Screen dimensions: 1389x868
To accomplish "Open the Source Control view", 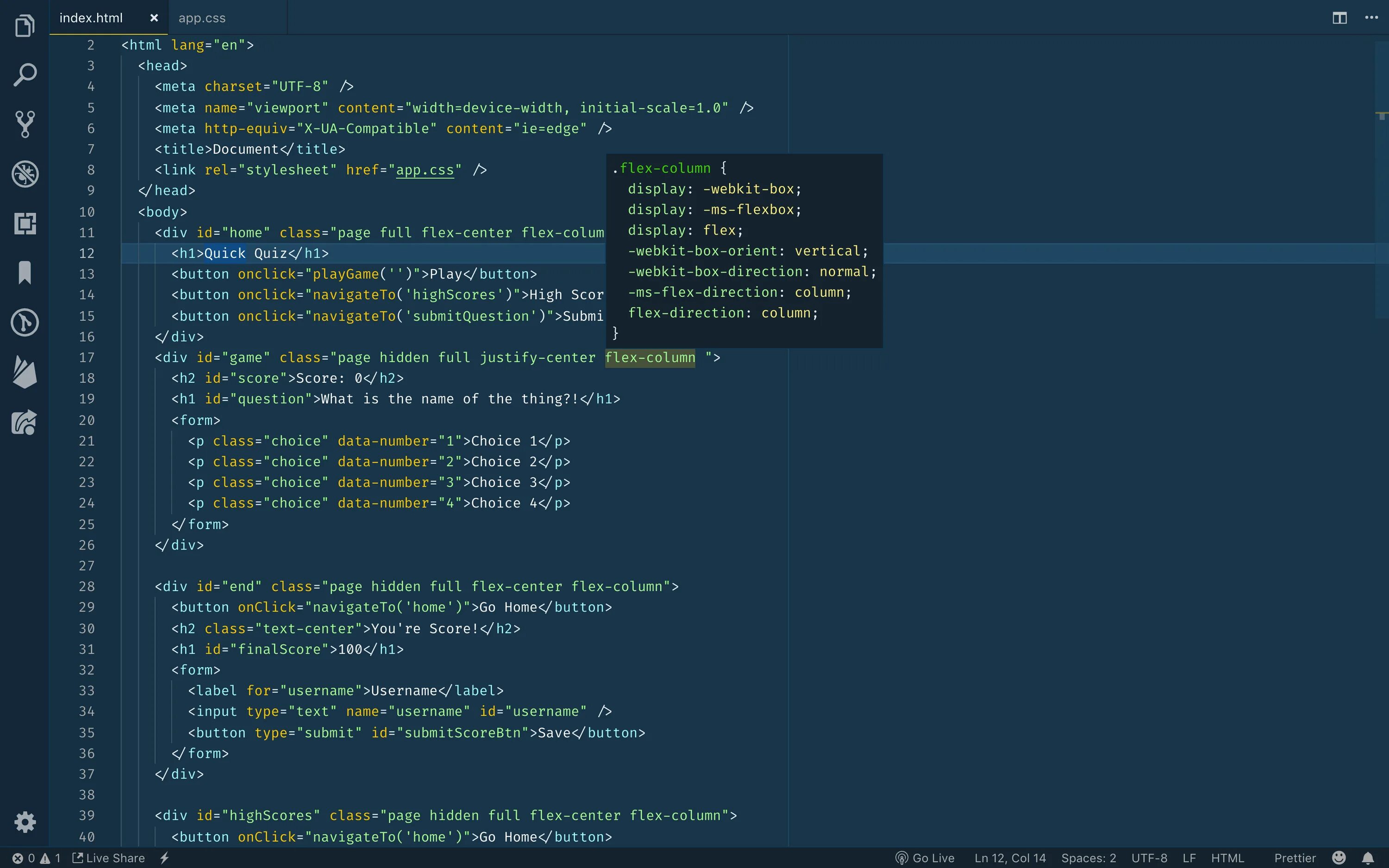I will (24, 124).
